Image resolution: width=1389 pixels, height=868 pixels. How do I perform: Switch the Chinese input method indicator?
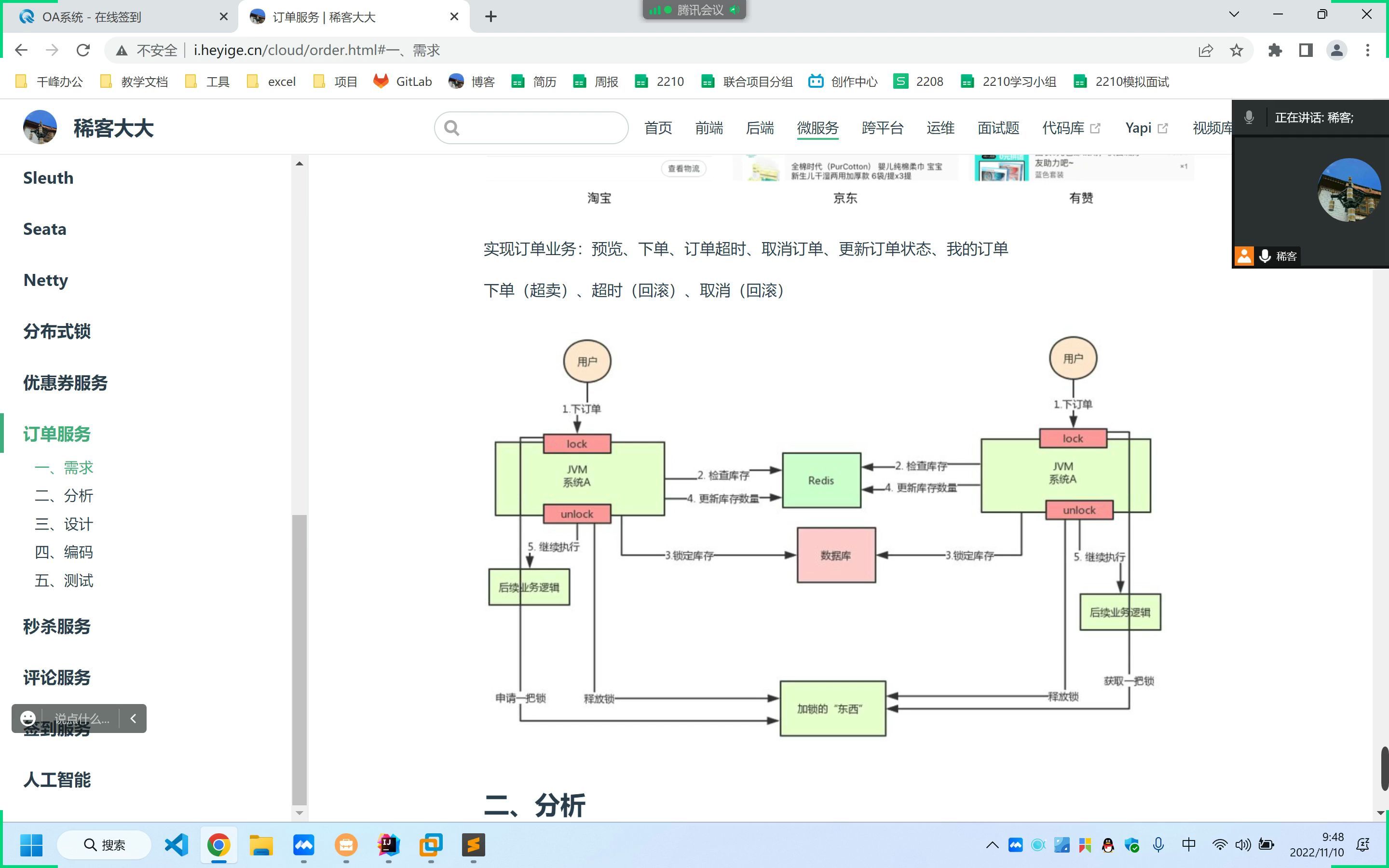(1189, 844)
